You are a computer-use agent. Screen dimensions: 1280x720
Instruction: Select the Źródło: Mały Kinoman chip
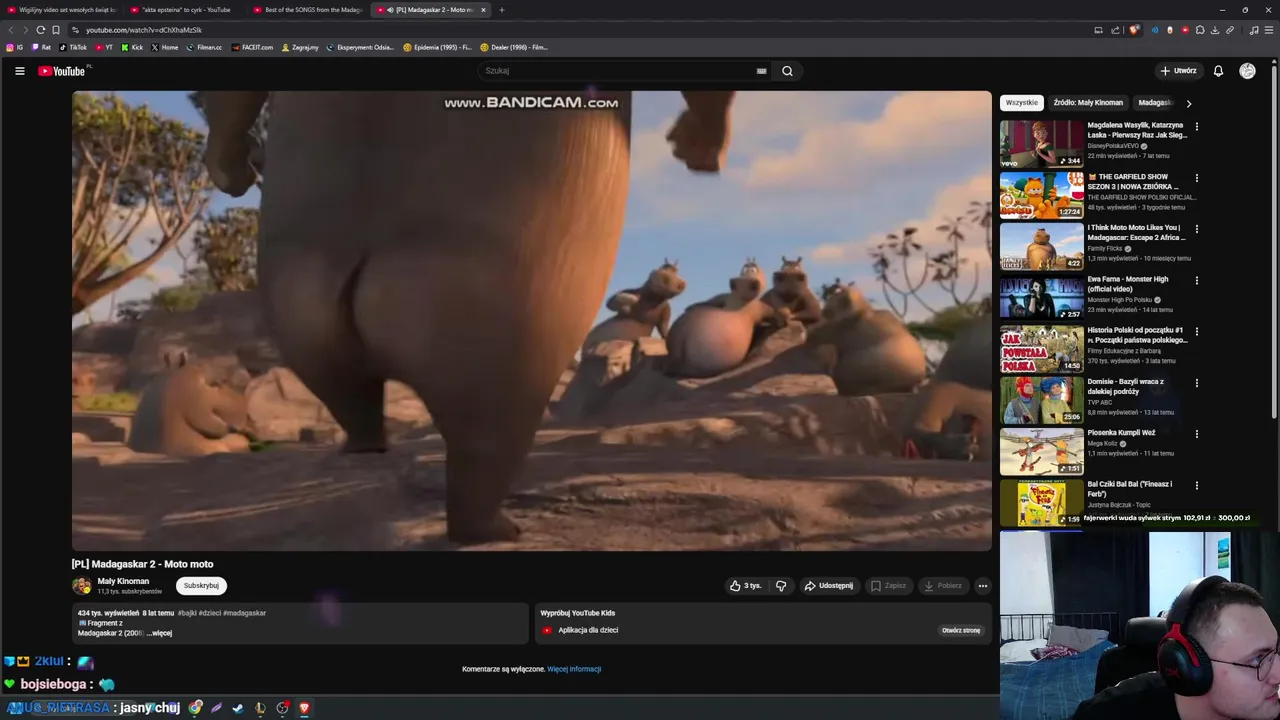click(1088, 103)
